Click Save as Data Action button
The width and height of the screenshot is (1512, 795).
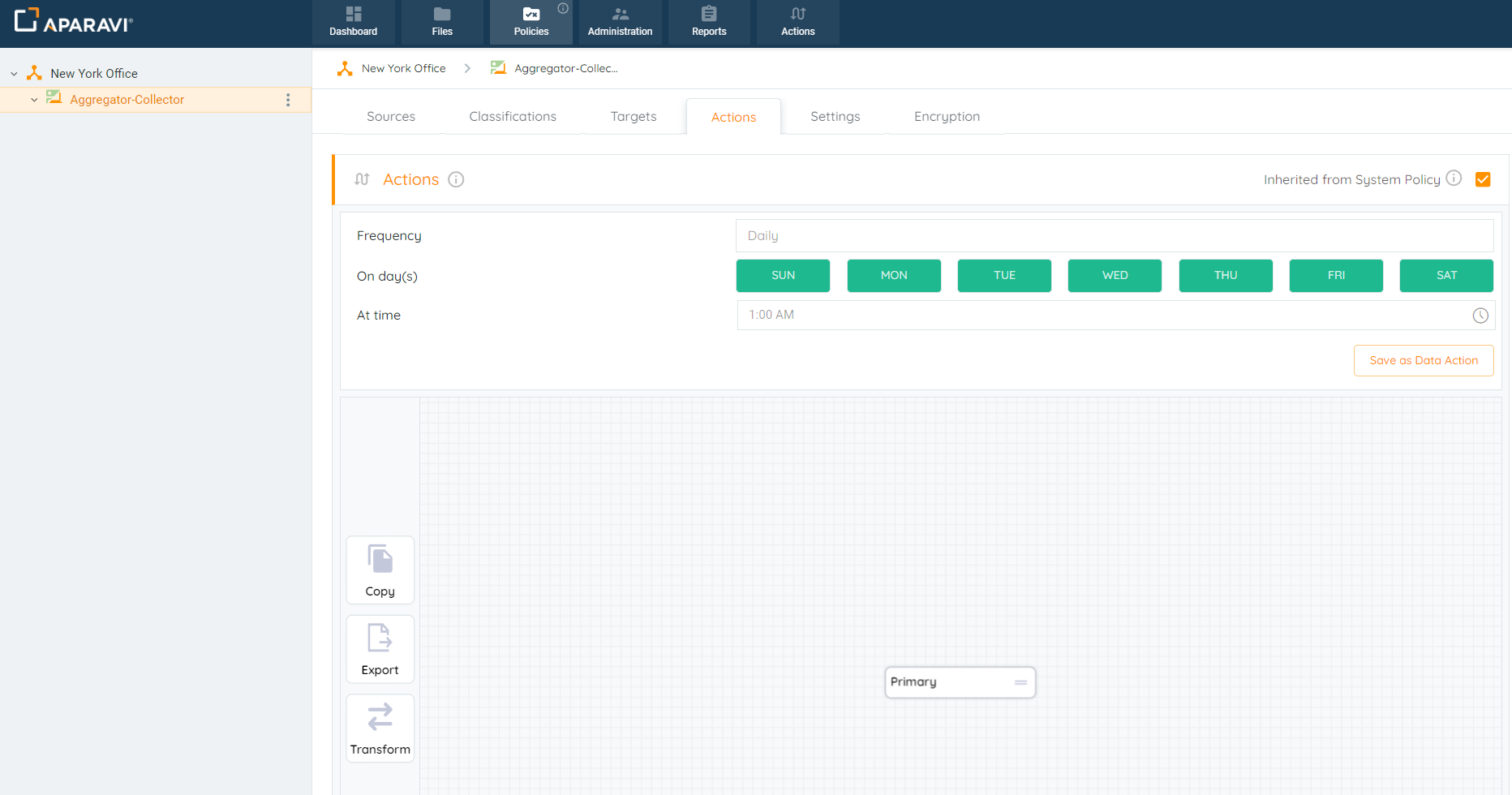1423,361
